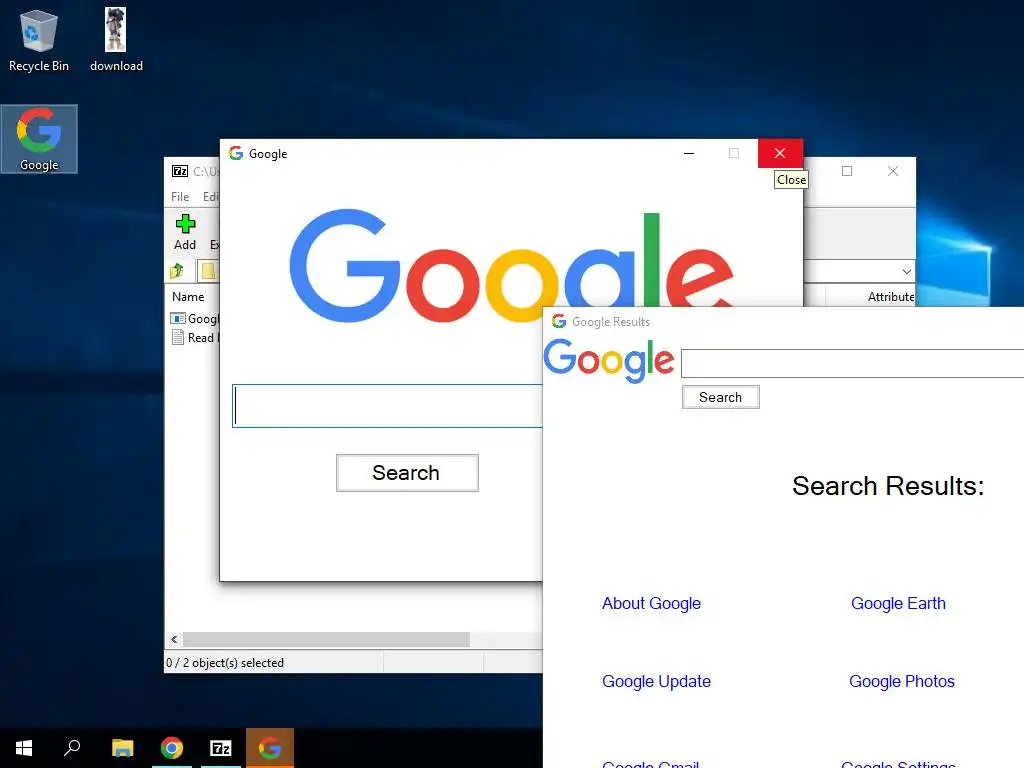Click Search button in Google Results window

[x=720, y=397]
